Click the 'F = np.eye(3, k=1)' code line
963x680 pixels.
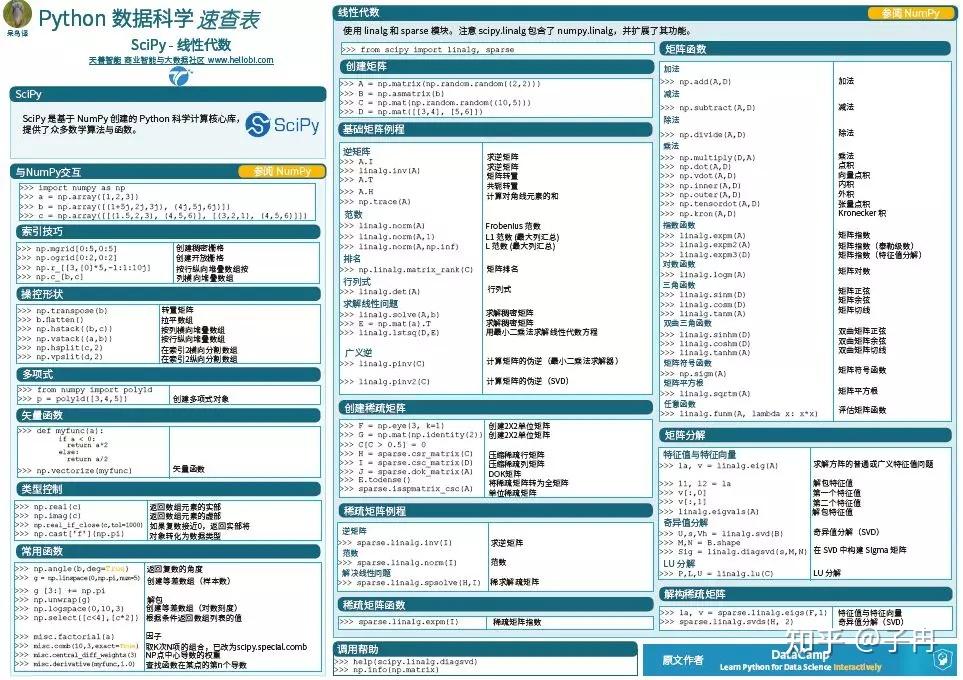(x=392, y=426)
